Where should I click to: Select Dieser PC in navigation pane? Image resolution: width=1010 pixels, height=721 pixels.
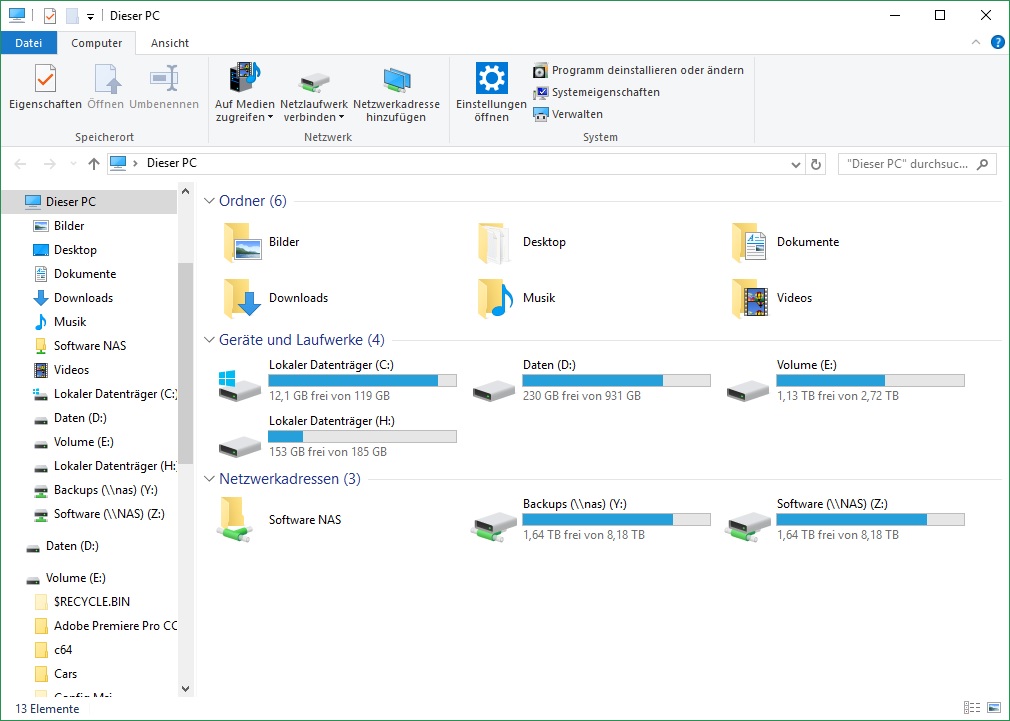pos(90,202)
